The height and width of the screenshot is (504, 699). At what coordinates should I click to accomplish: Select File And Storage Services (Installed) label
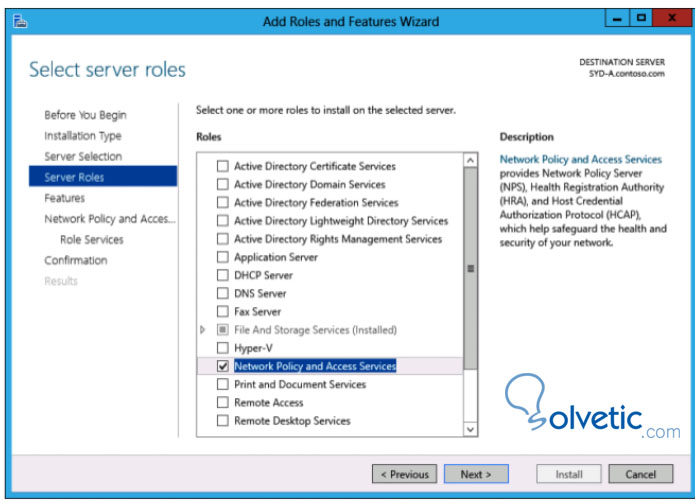(316, 330)
